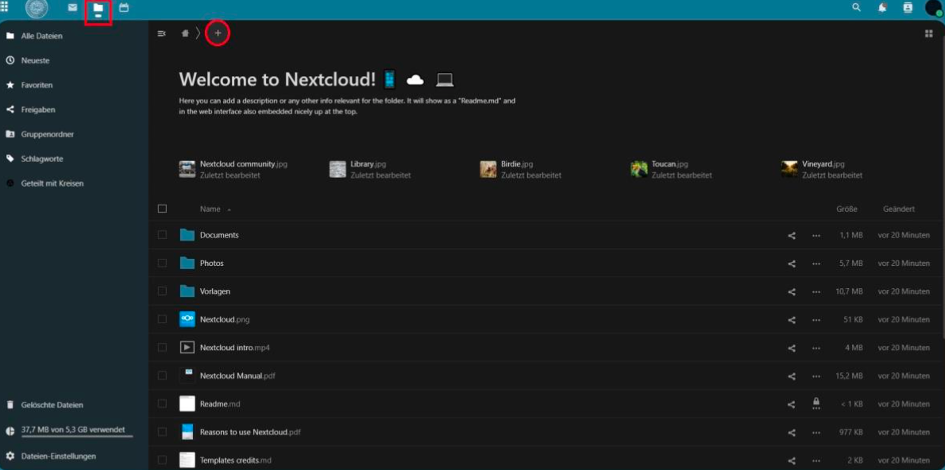Tick the select-all checkbox in header
Viewport: 945px width, 470px height.
click(162, 209)
